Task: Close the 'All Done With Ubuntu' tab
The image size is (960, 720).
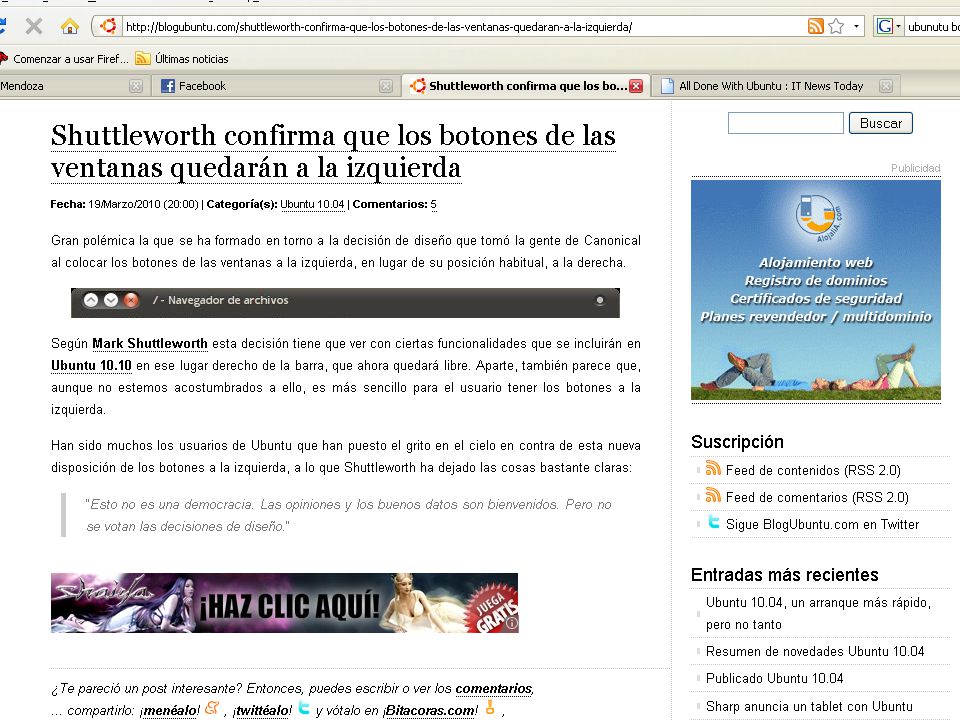Action: coord(885,86)
